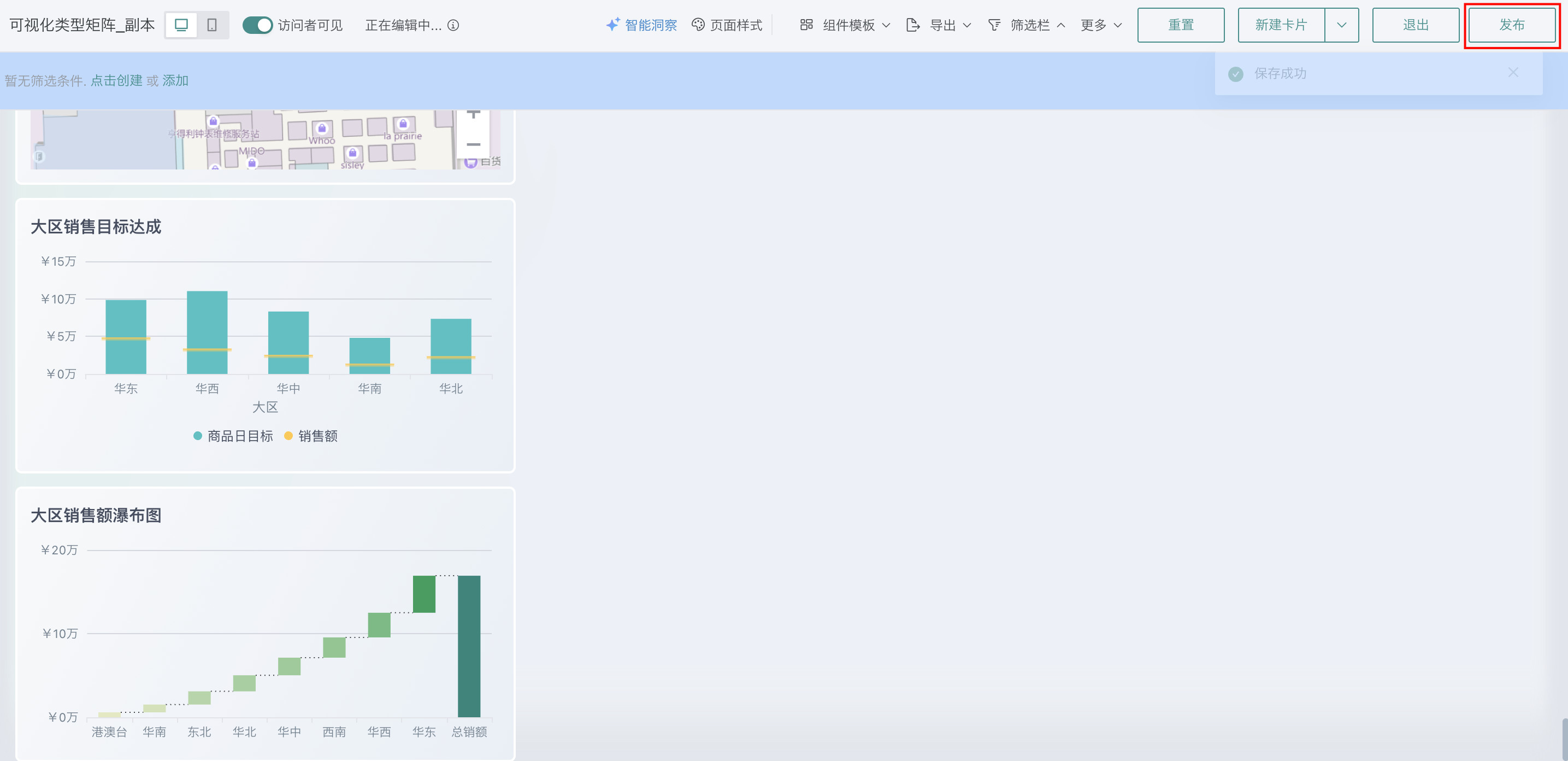Dismiss the 保存成功 notification
Screen dimensions: 1568x761
[x=1513, y=73]
